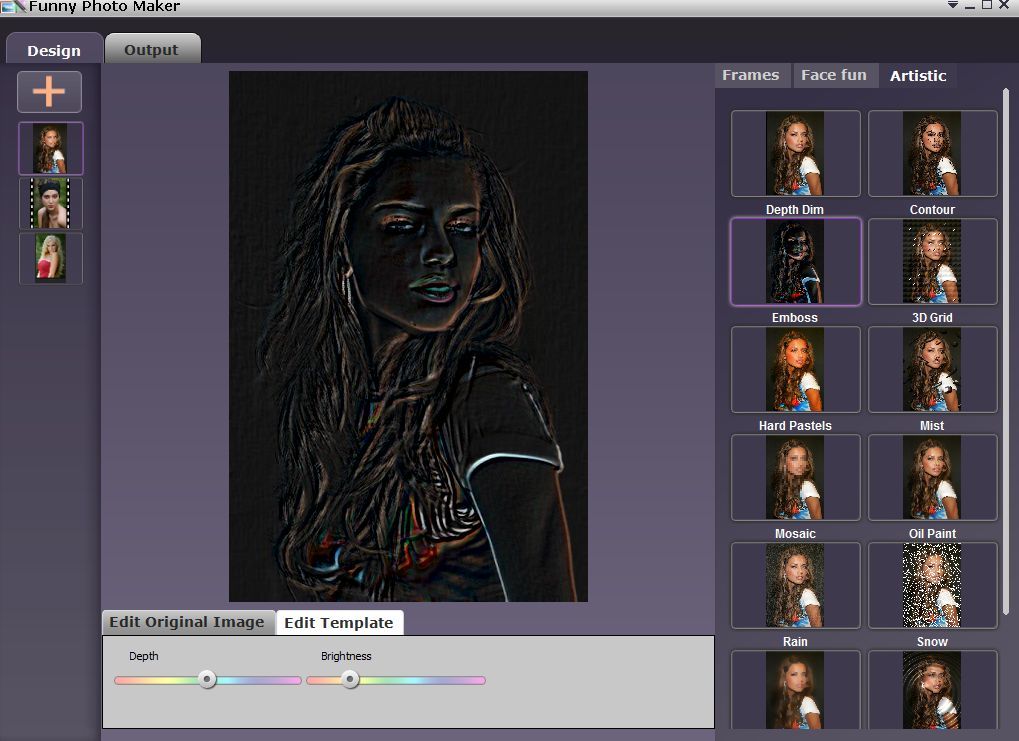This screenshot has width=1019, height=741.
Task: Select the Rain effect thumbnail
Action: (x=795, y=585)
